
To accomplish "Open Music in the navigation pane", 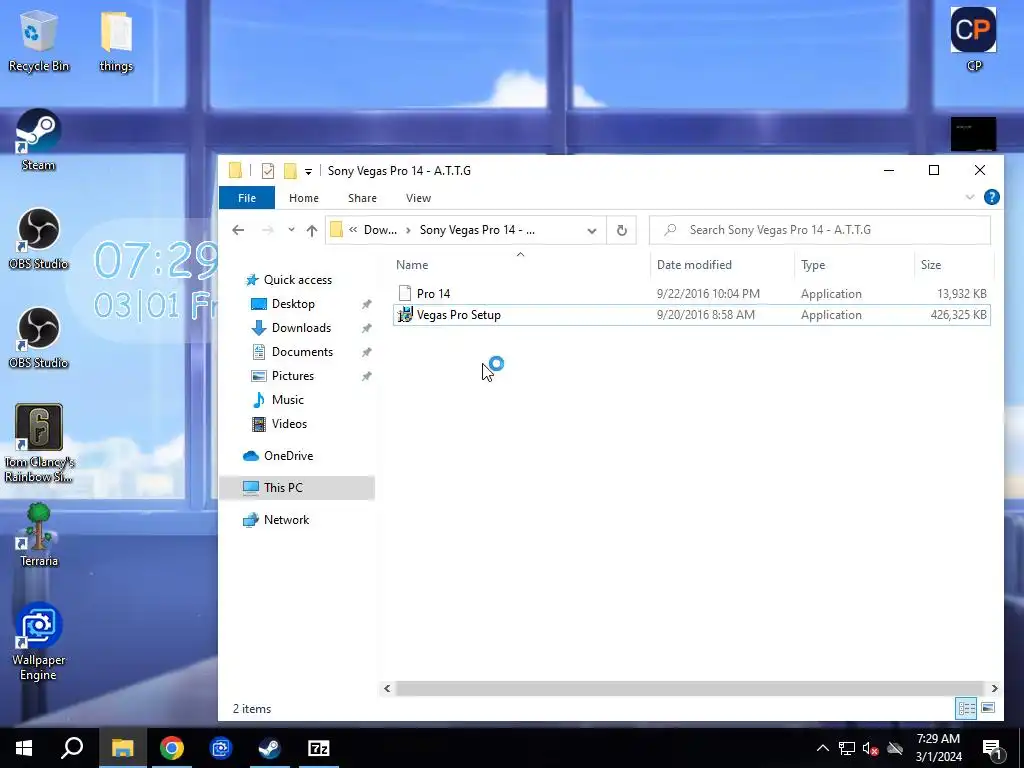I will [287, 400].
